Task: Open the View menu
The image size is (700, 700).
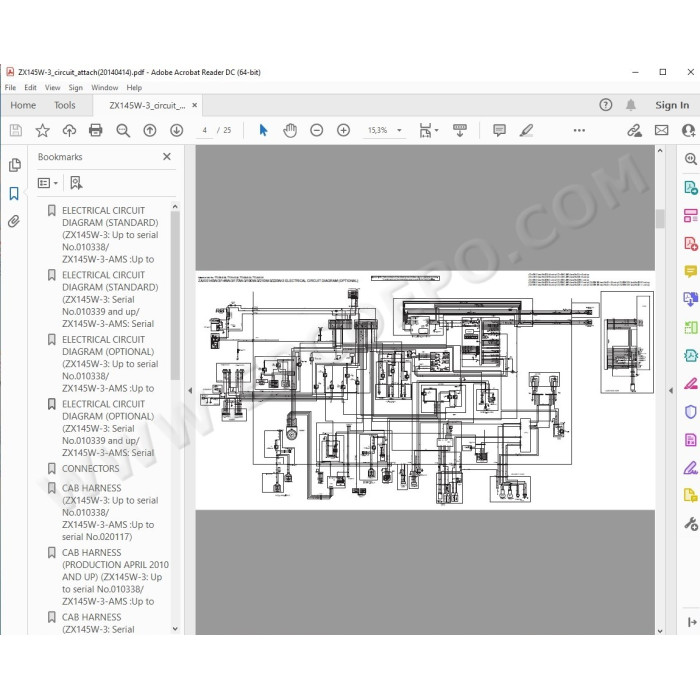Action: click(x=52, y=88)
